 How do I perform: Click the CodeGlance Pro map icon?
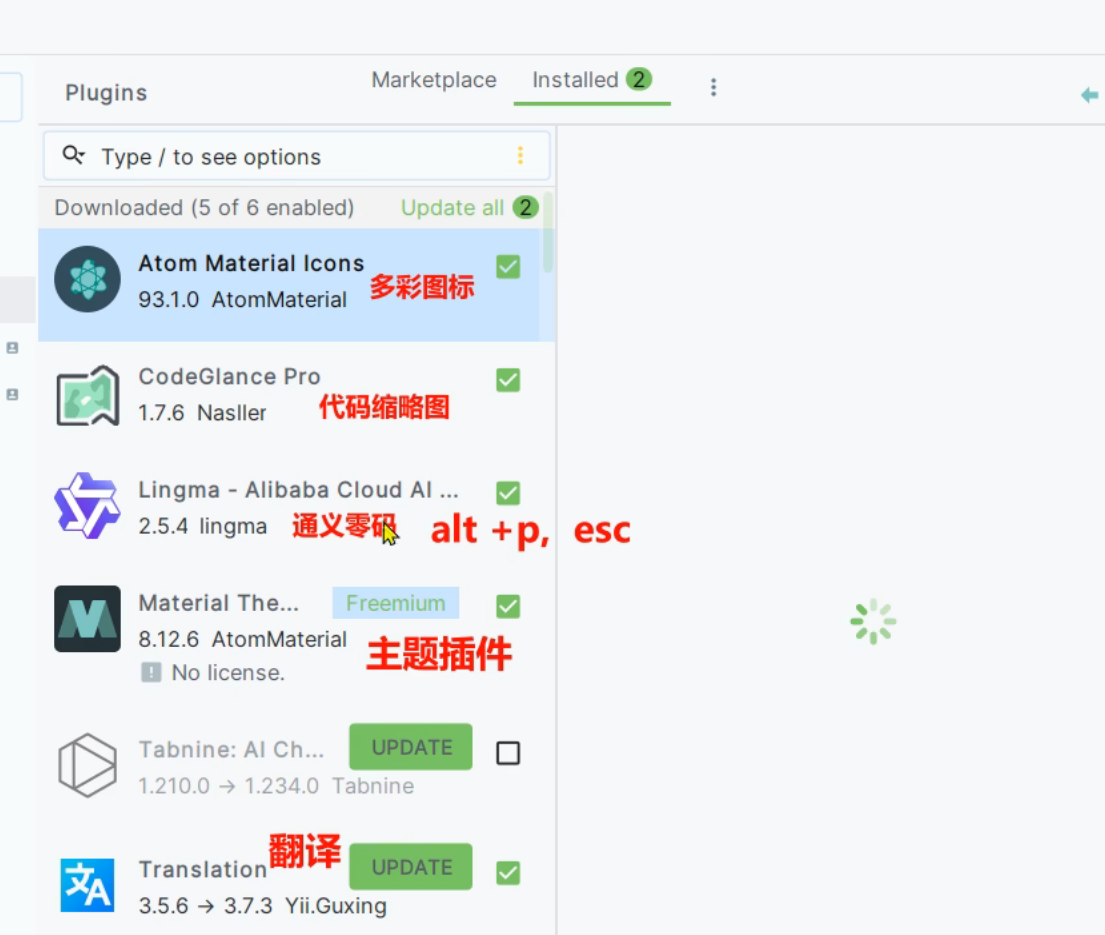(x=87, y=395)
